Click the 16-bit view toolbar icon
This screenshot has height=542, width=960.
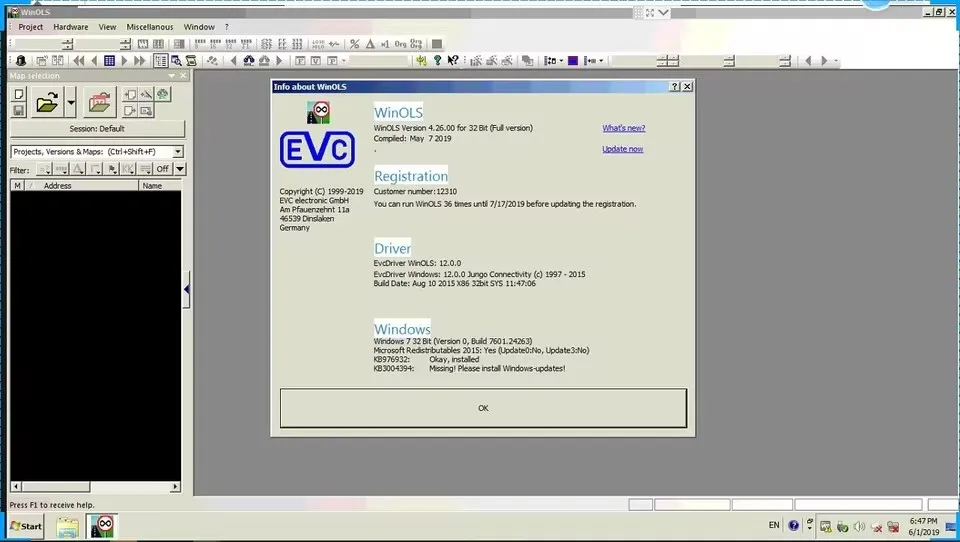click(x=215, y=44)
